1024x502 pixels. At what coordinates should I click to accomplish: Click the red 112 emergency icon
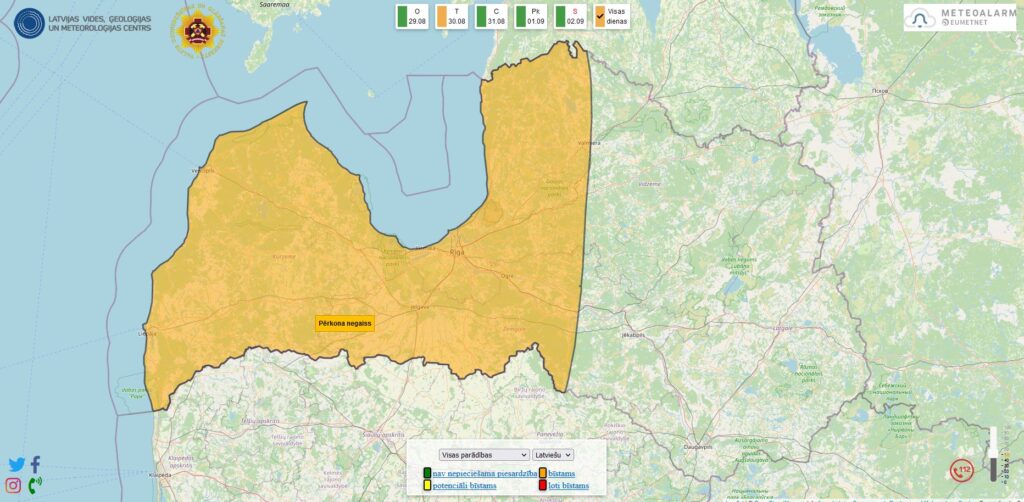[962, 470]
